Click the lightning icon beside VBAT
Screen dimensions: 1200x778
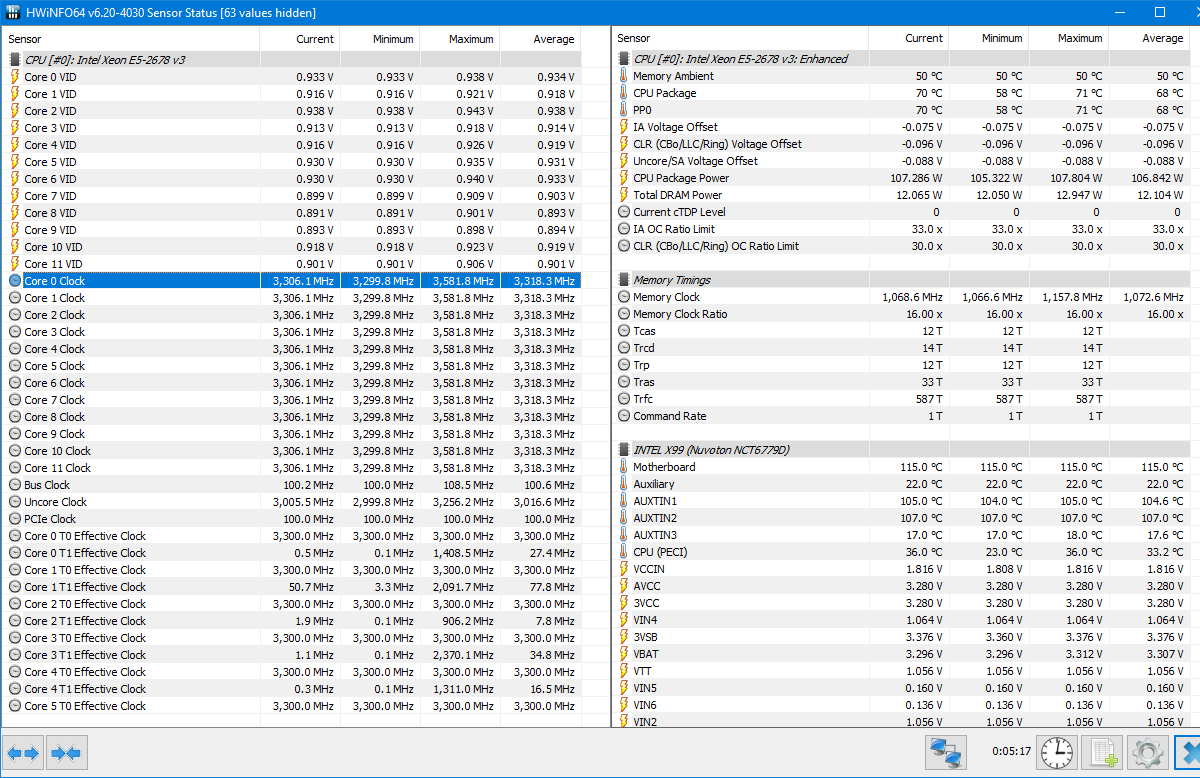coord(624,654)
